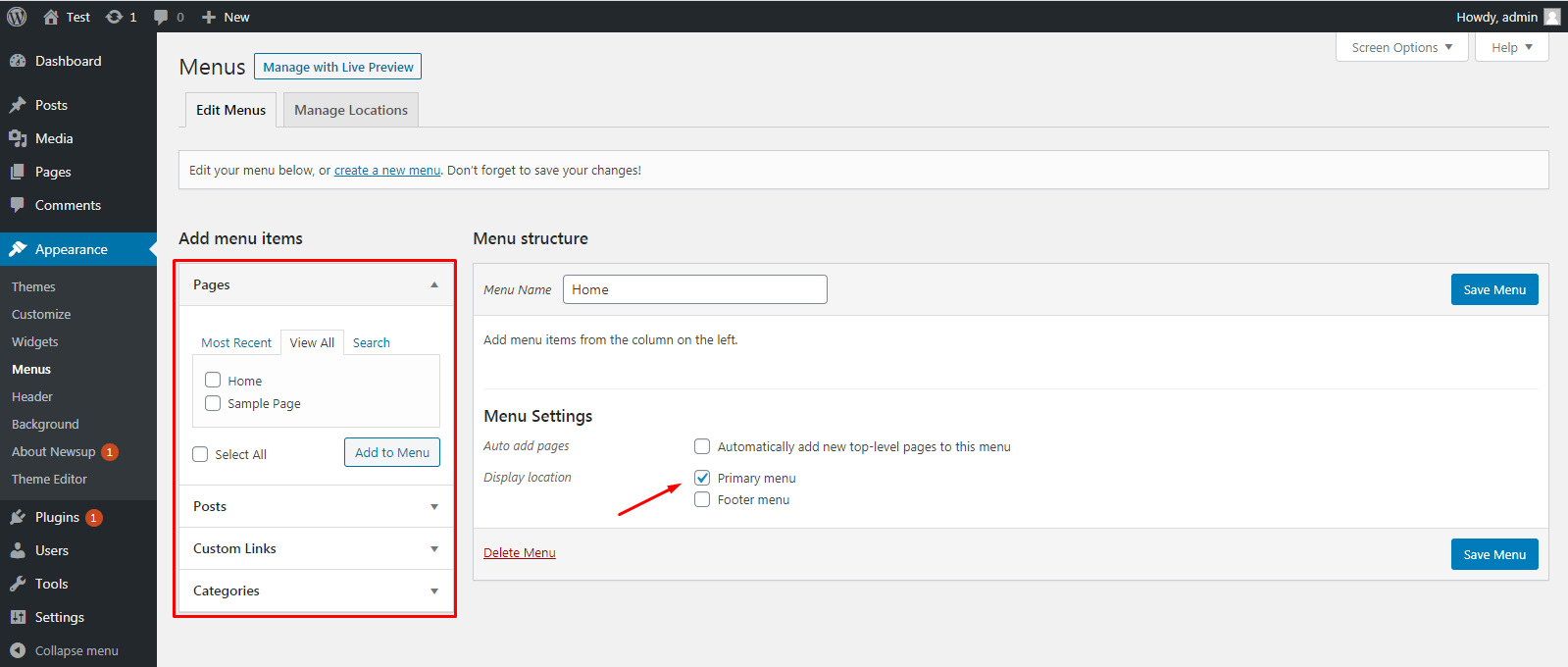This screenshot has height=667, width=1568.
Task: Select the Search pages tab
Action: tap(372, 342)
